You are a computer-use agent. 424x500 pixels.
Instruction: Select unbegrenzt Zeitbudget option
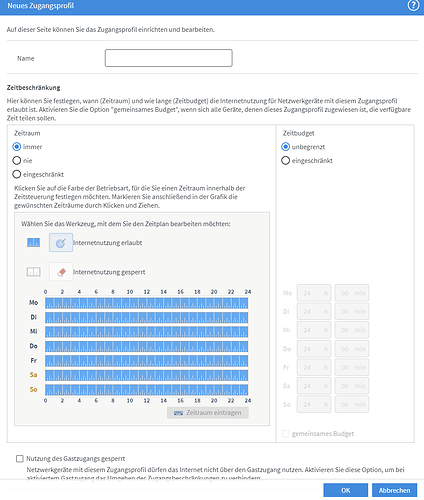285,147
